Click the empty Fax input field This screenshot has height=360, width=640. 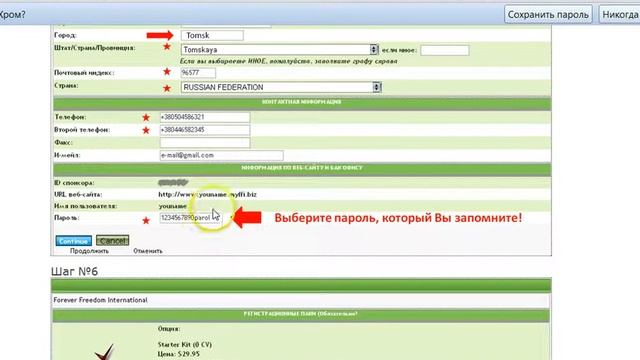coord(204,142)
